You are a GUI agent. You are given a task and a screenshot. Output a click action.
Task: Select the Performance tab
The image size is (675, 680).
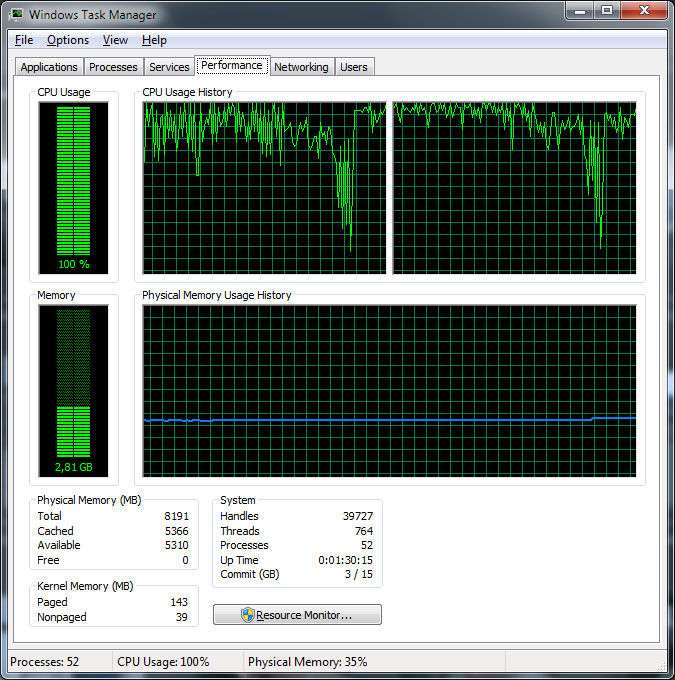[x=232, y=65]
